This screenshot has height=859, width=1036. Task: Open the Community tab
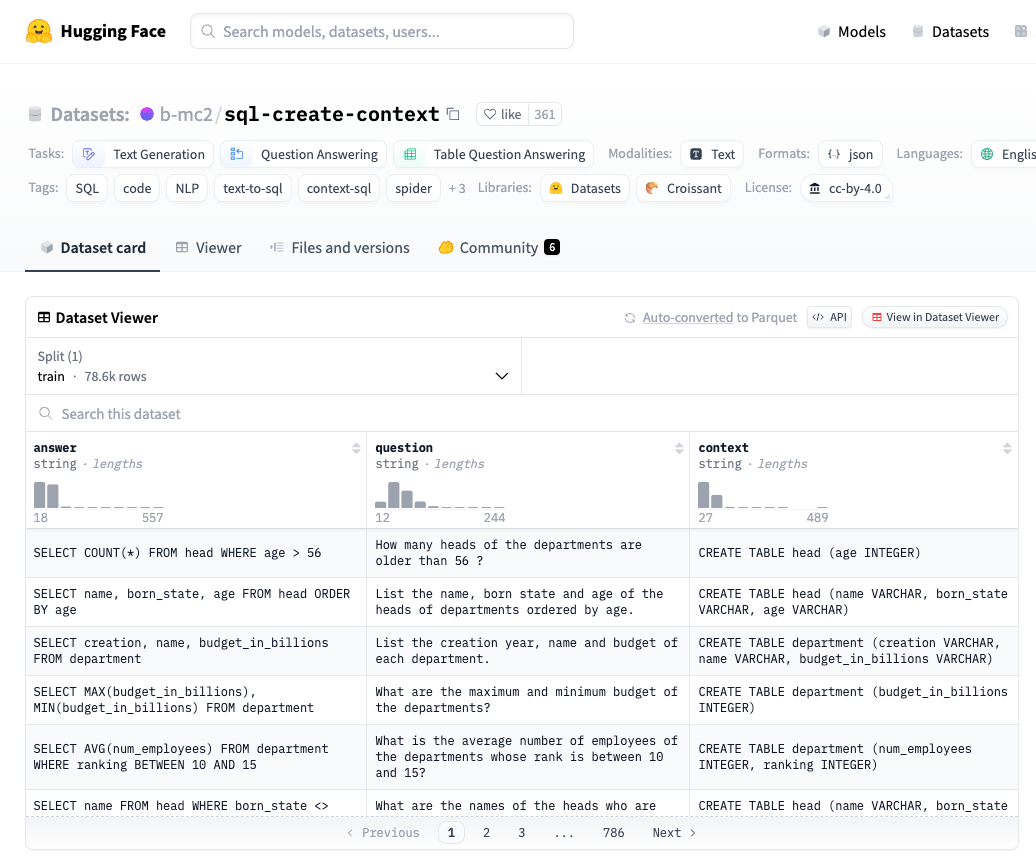pyautogui.click(x=499, y=248)
